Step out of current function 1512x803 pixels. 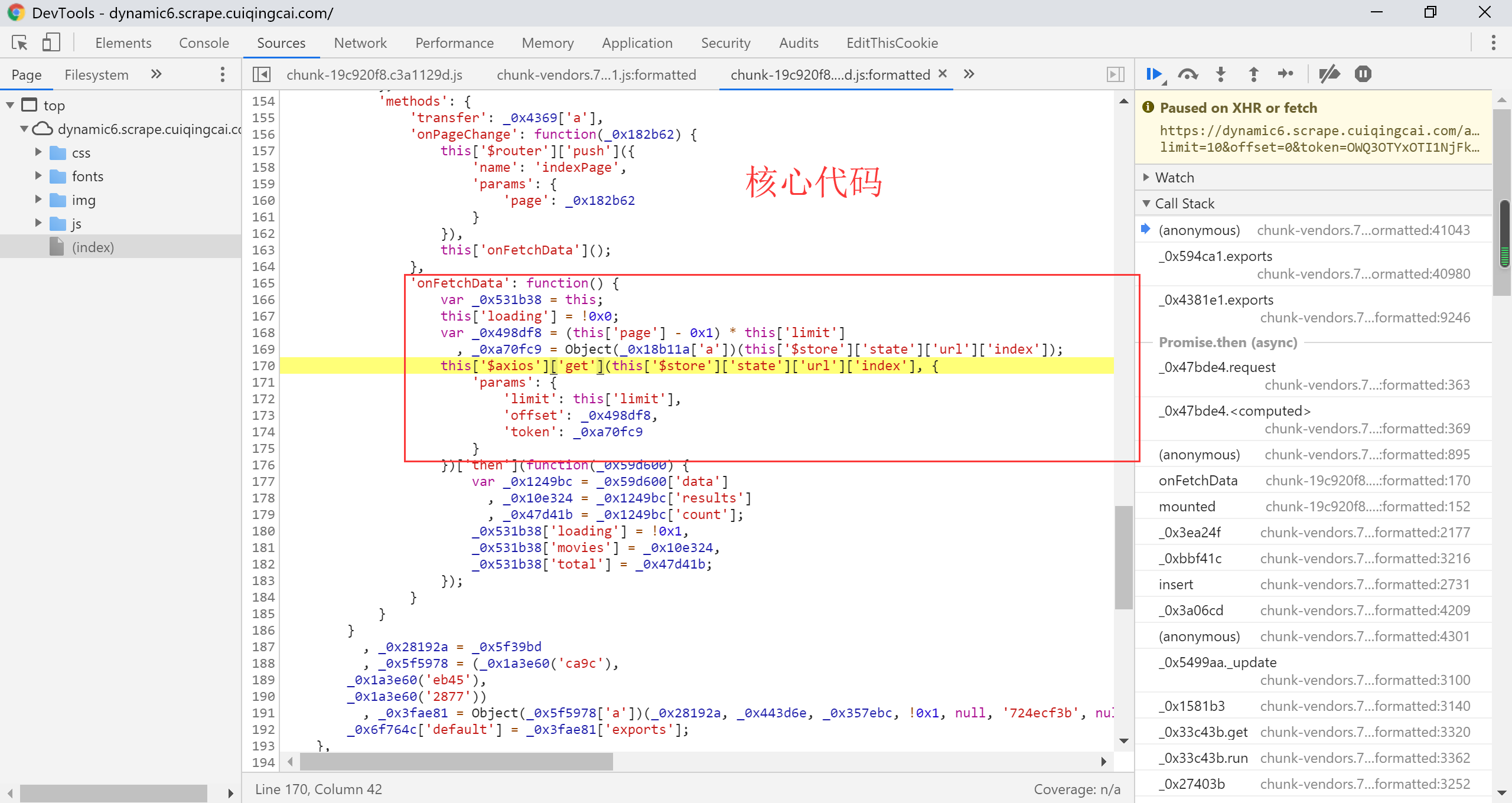[1253, 74]
